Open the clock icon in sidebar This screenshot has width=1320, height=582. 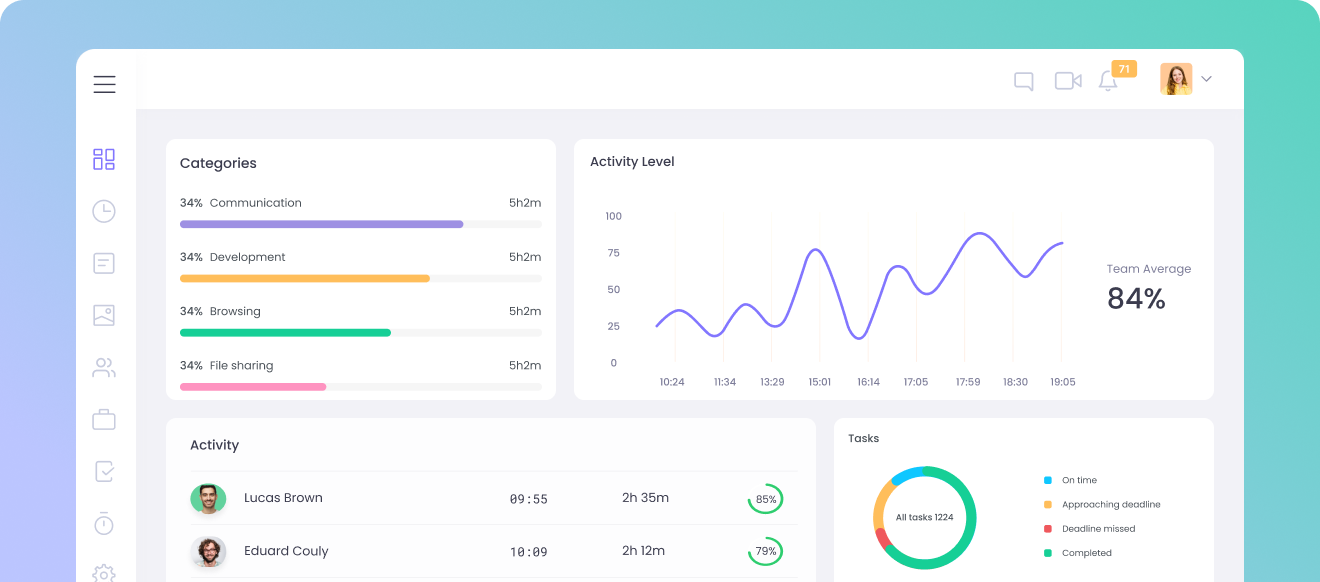click(104, 211)
